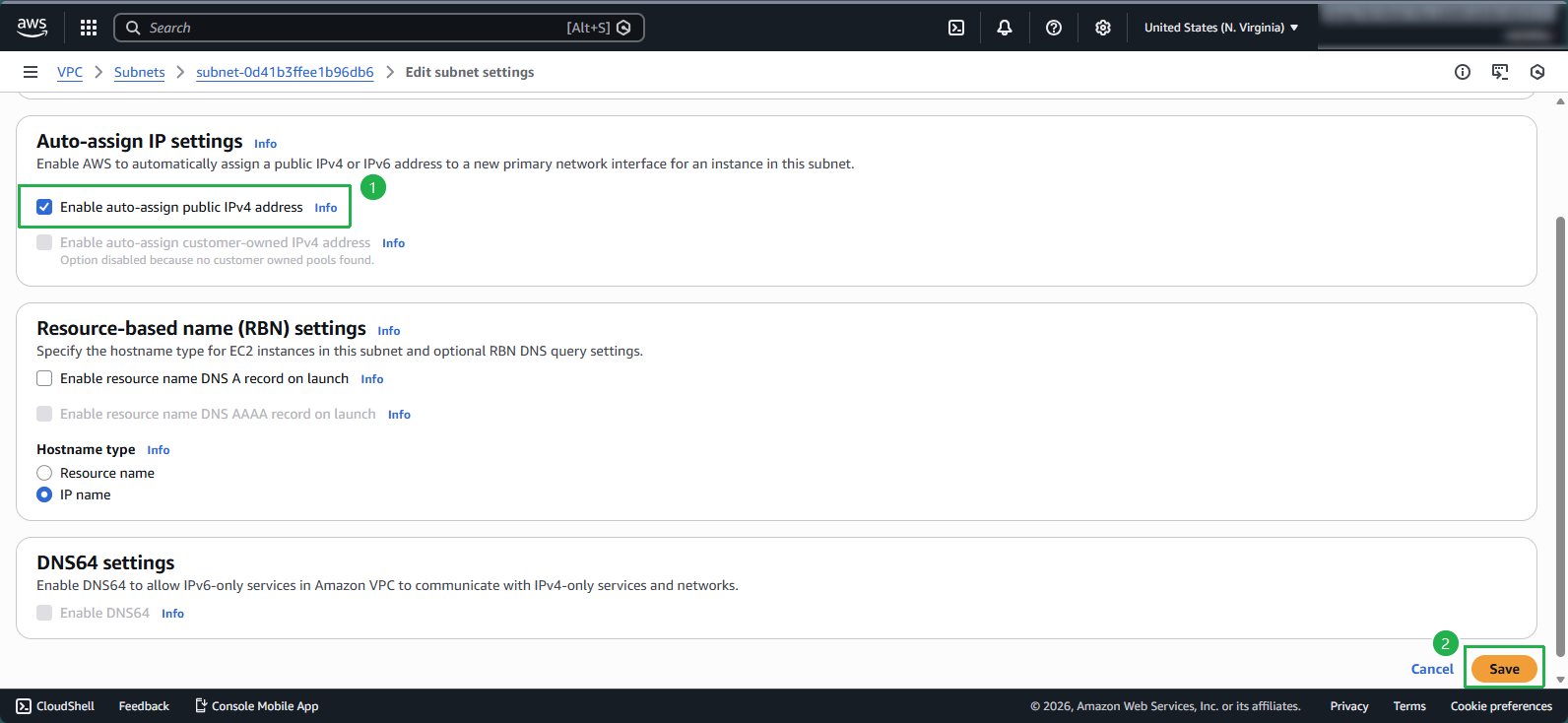Save the subnet settings
This screenshot has height=723, width=1568.
(1504, 669)
